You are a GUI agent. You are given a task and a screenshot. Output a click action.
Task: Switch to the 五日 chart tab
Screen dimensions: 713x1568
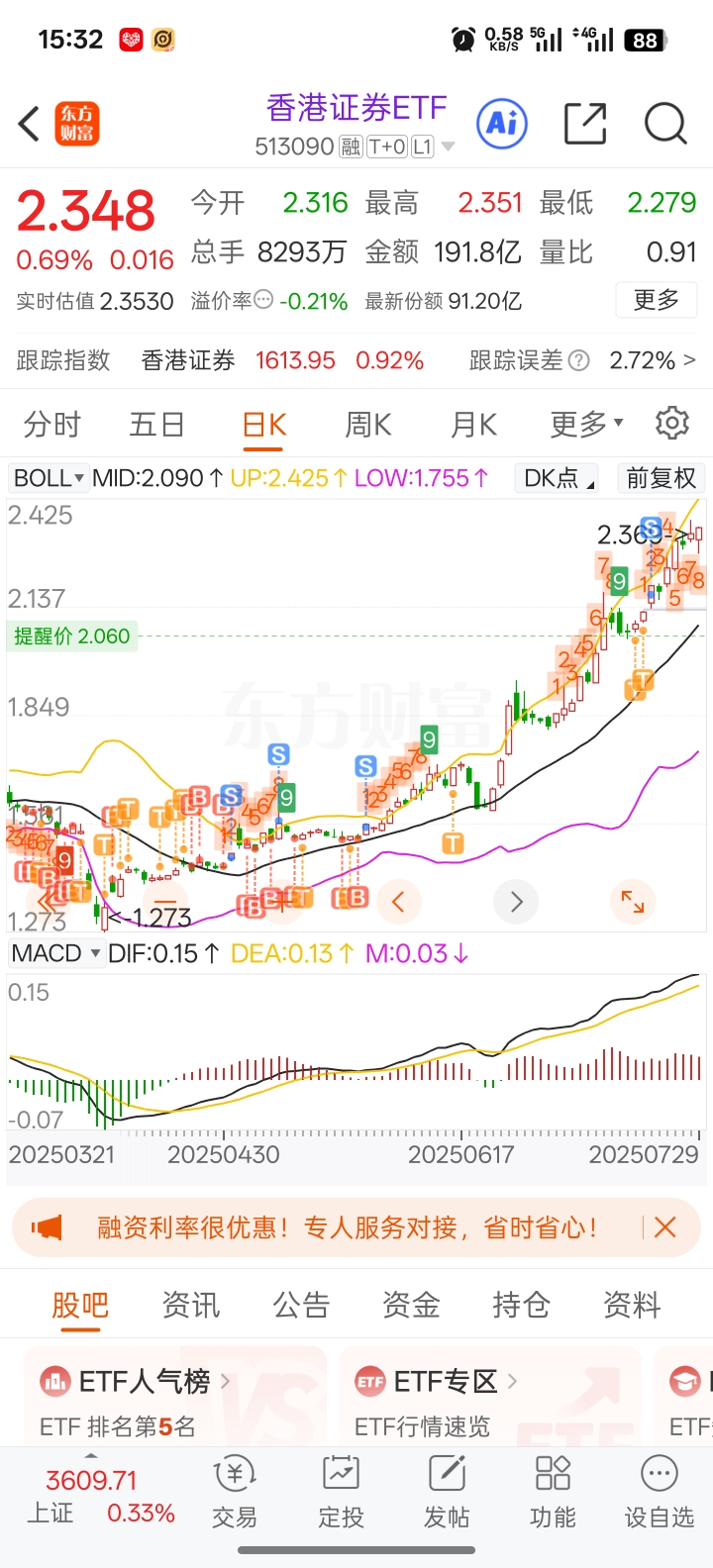point(156,425)
